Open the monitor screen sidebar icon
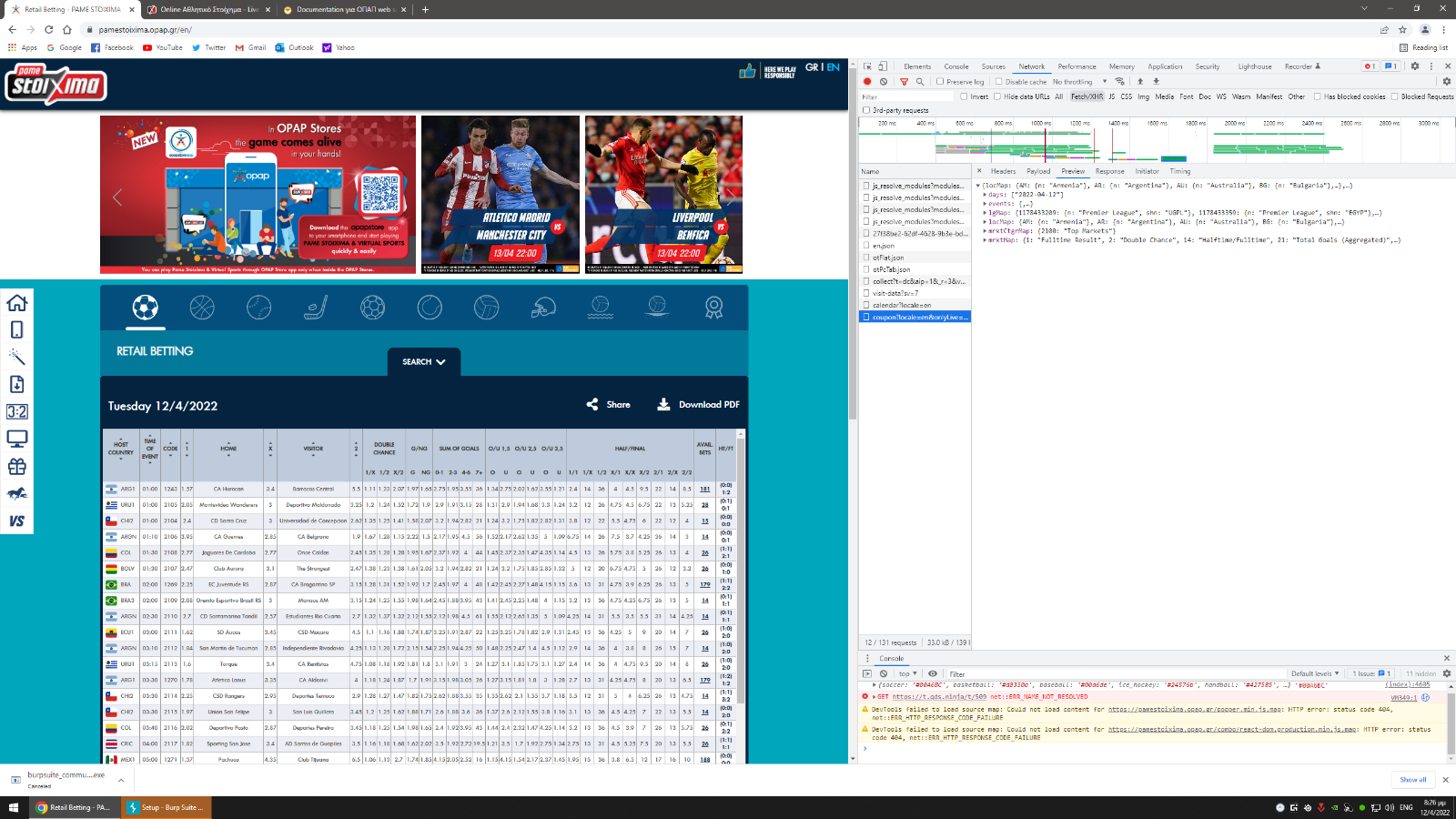 click(16, 440)
